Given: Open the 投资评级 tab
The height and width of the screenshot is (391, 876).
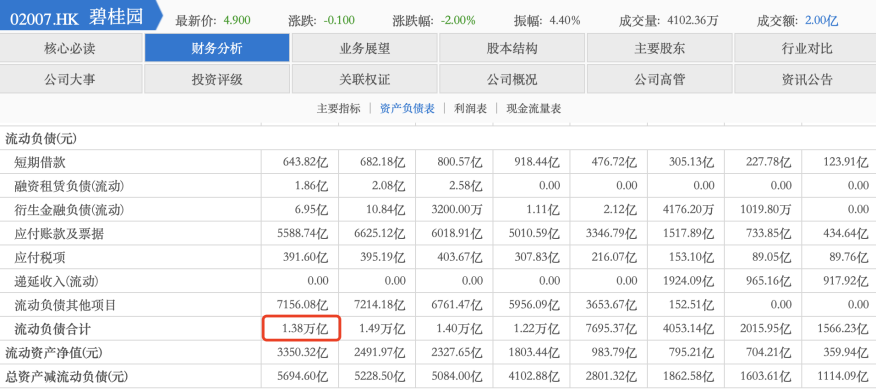Looking at the screenshot, I should 217,79.
